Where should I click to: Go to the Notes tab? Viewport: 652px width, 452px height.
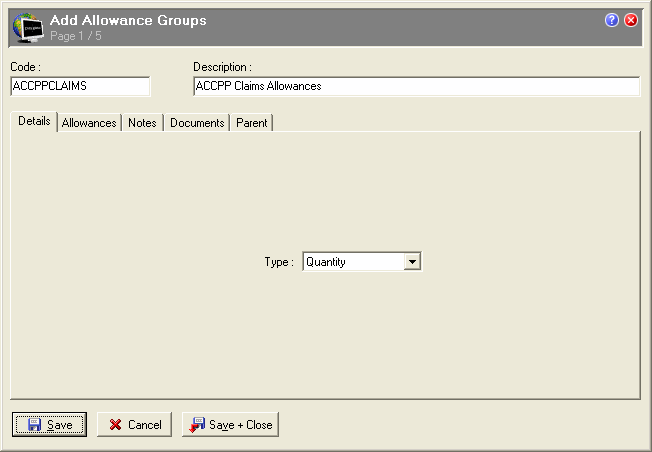[x=142, y=123]
